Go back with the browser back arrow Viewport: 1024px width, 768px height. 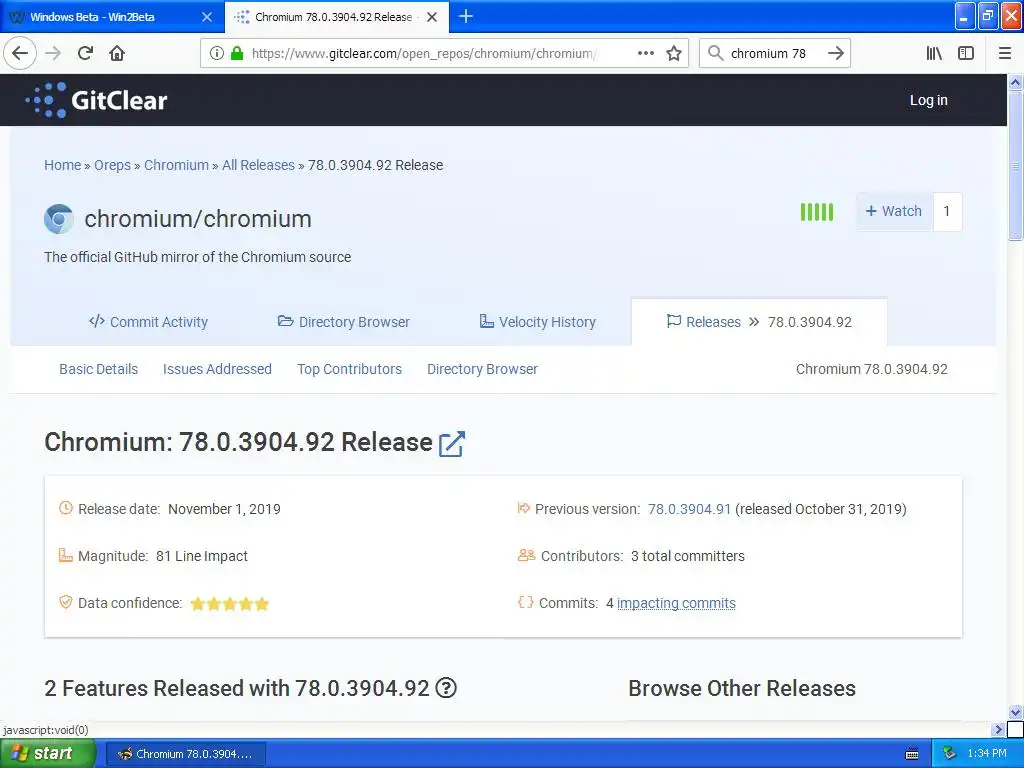tap(20, 53)
